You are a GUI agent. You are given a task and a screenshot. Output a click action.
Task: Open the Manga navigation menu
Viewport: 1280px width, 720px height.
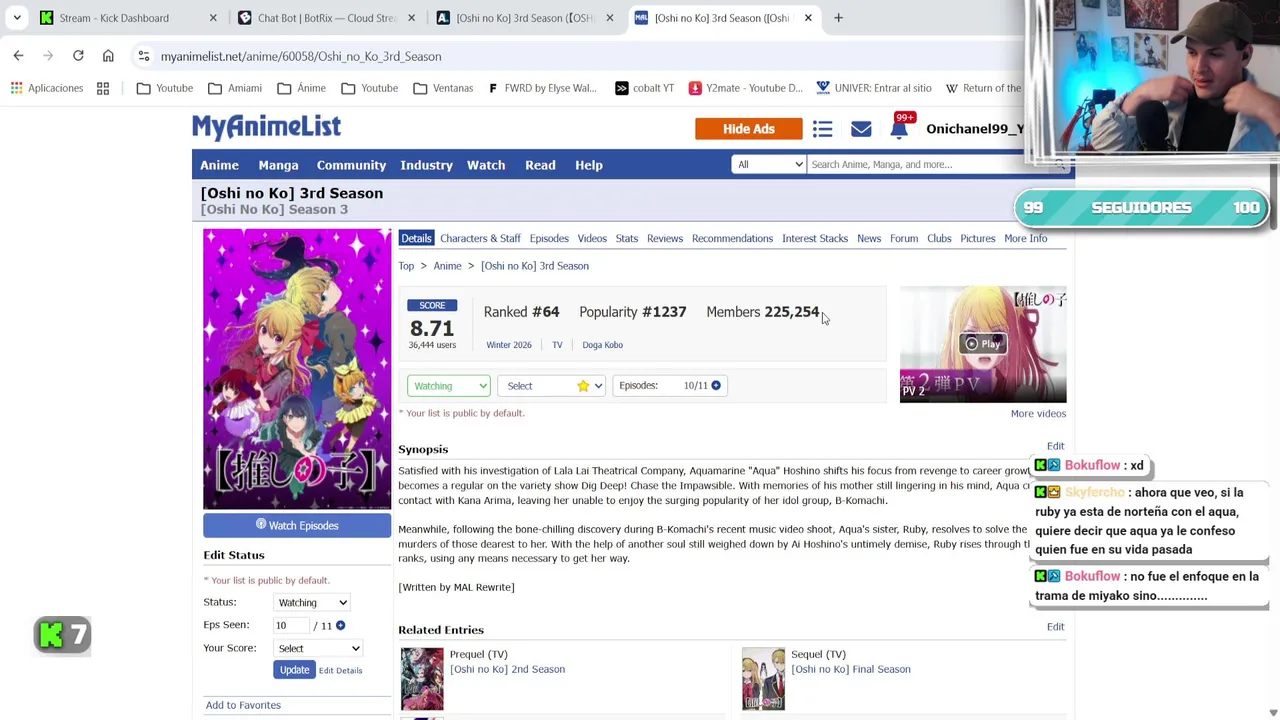point(278,165)
